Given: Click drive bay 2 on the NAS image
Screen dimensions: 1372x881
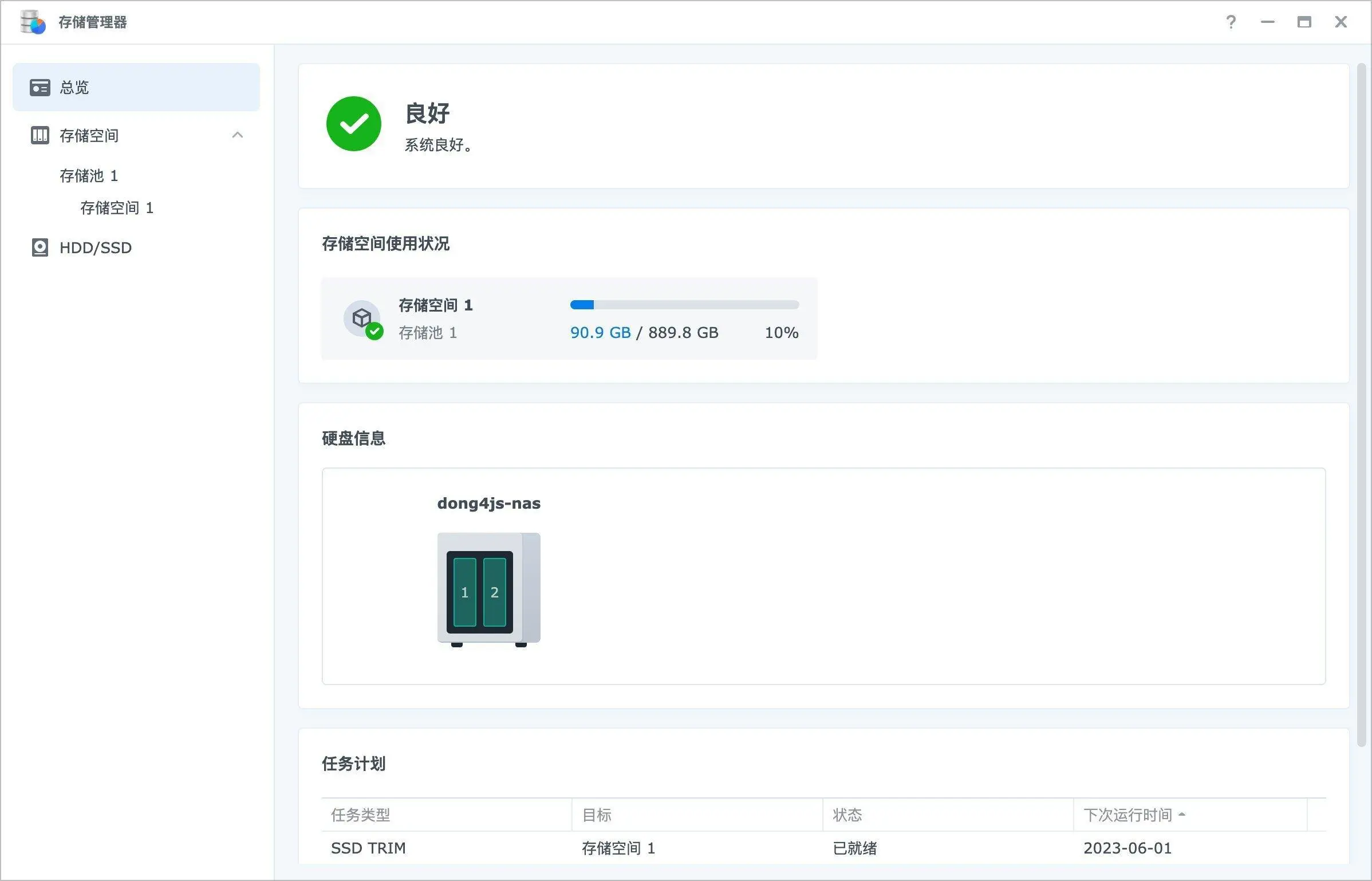Looking at the screenshot, I should tap(495, 592).
